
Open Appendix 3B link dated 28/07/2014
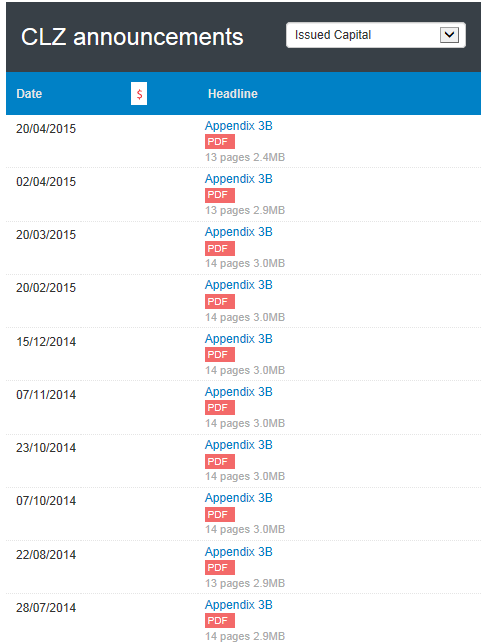(x=239, y=605)
